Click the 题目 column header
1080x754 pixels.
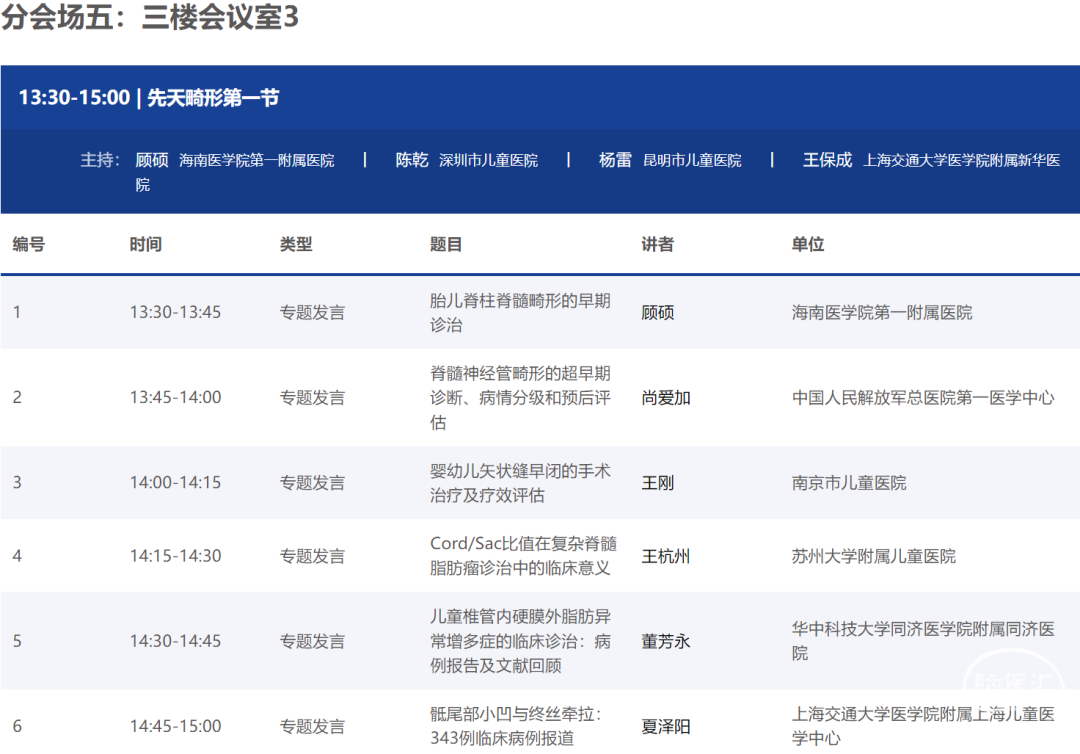(x=446, y=244)
